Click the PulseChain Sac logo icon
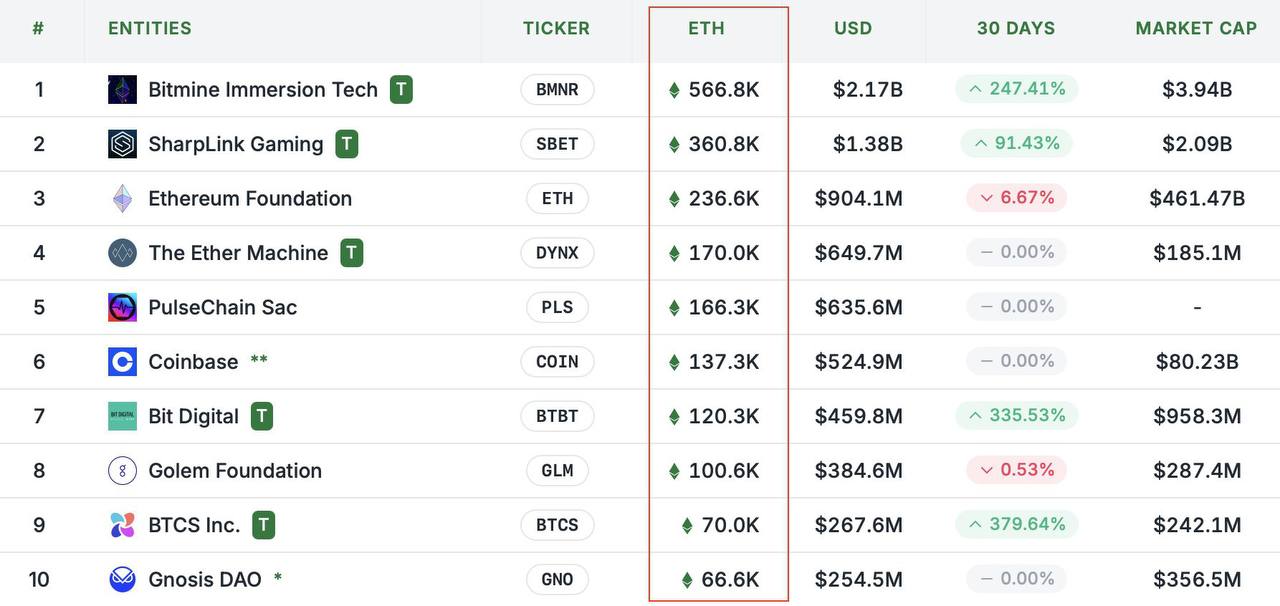The height and width of the screenshot is (606, 1280). (x=122, y=307)
